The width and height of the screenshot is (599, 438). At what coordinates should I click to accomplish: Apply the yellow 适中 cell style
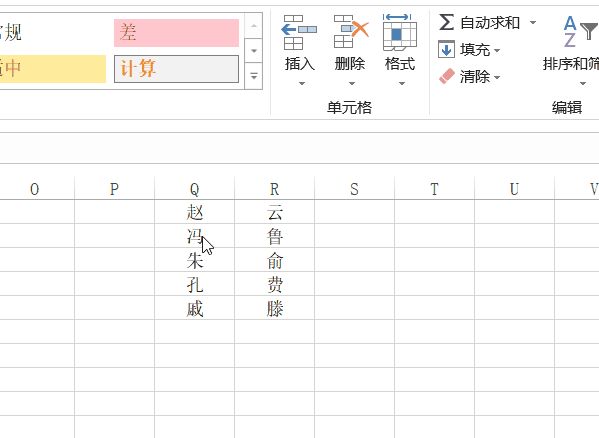tap(53, 69)
